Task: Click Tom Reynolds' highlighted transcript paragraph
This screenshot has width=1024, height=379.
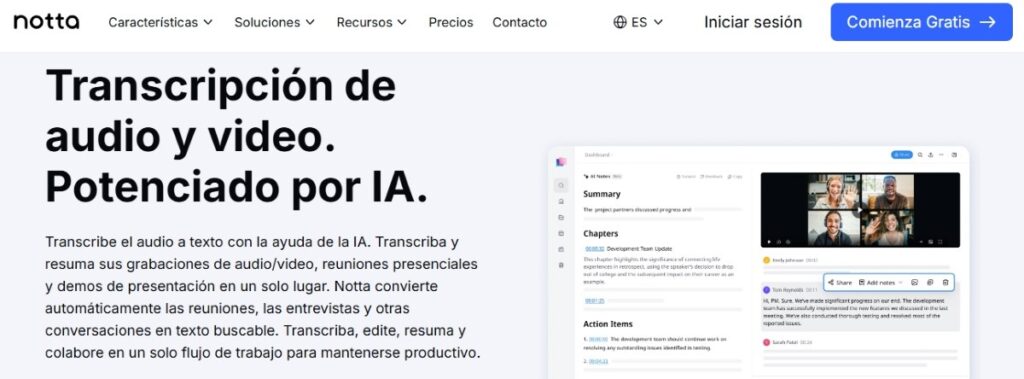Action: pos(856,312)
